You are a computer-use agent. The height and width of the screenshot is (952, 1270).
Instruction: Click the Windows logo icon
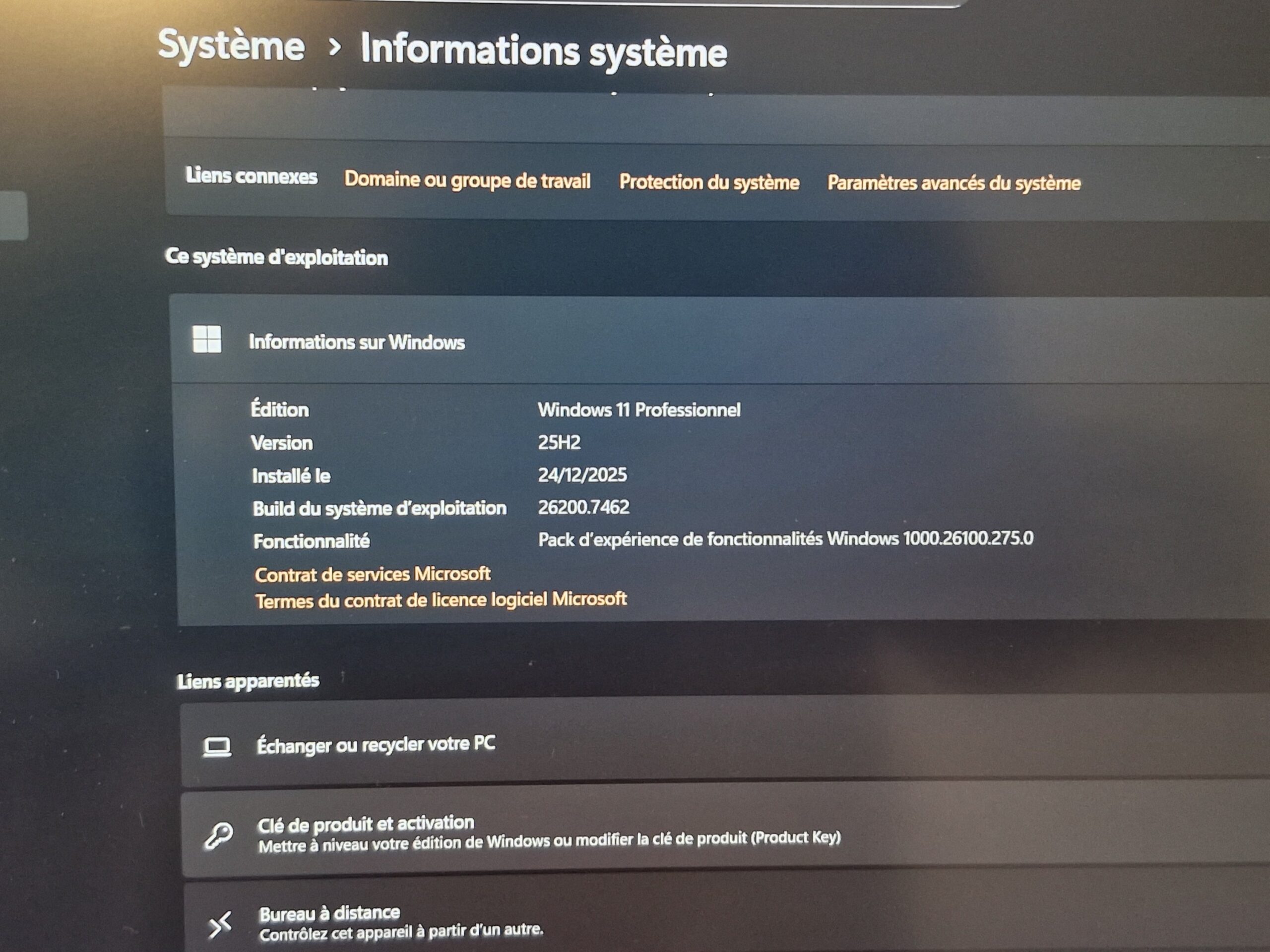[207, 339]
